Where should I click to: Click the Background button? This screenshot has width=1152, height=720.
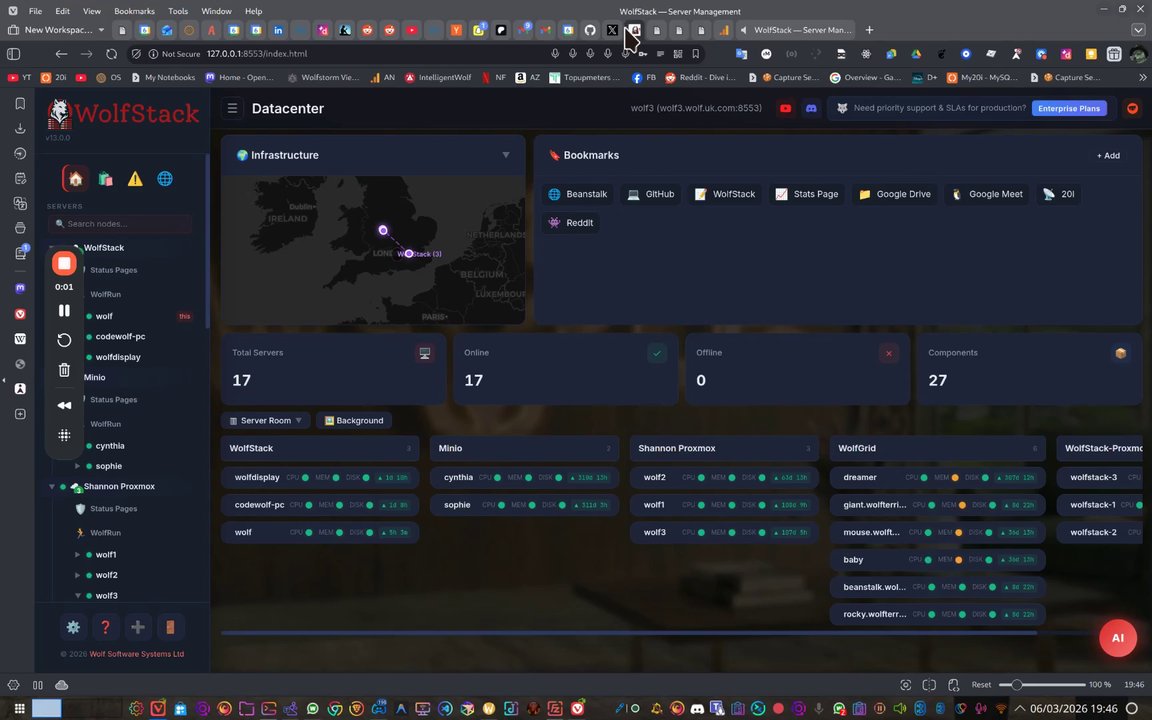pos(354,420)
